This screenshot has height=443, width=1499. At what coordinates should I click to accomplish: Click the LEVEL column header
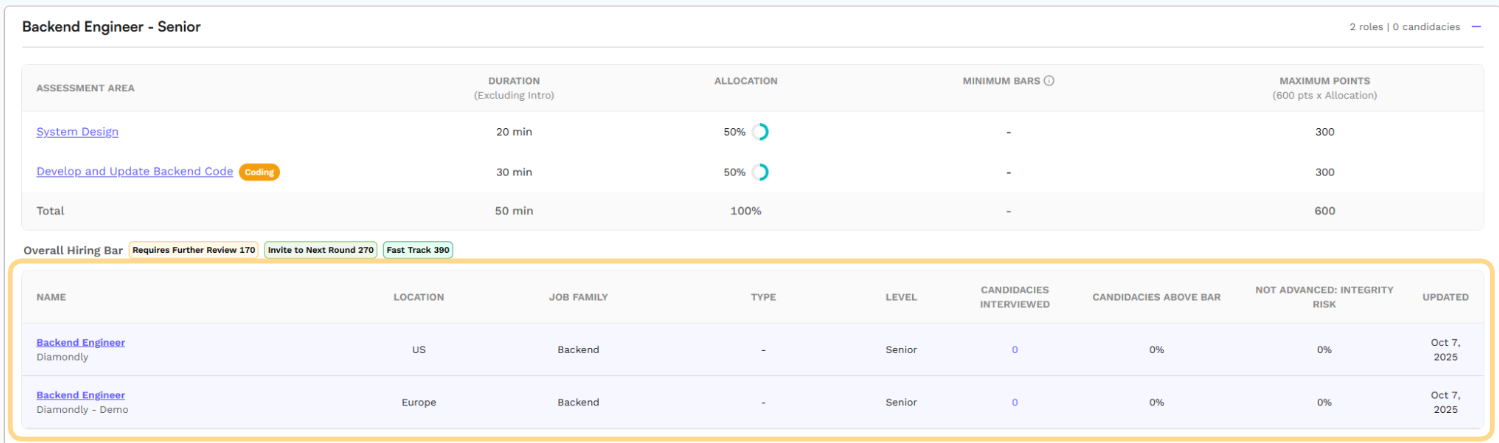901,297
